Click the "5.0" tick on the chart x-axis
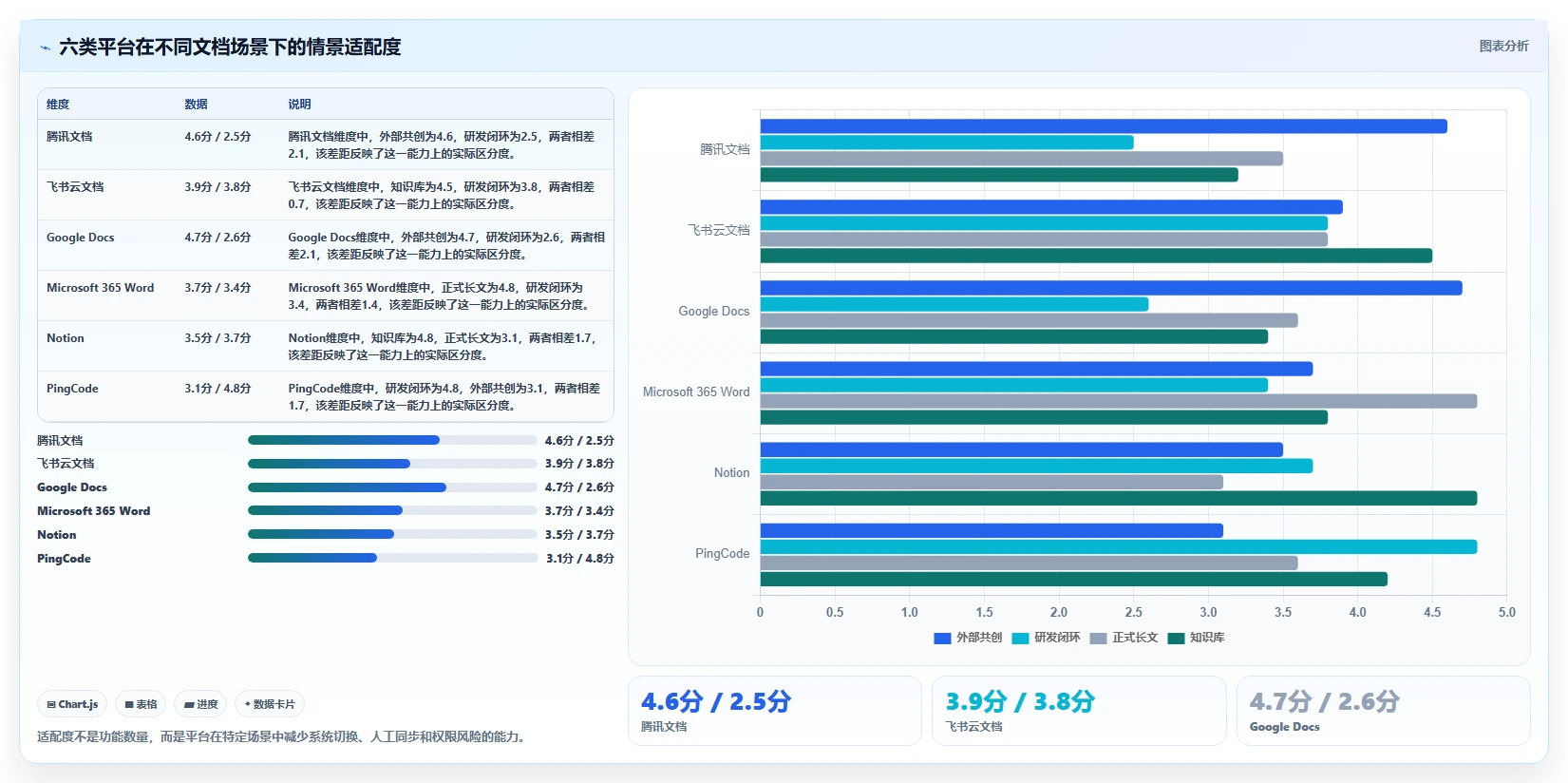The image size is (1568, 783). [1506, 613]
